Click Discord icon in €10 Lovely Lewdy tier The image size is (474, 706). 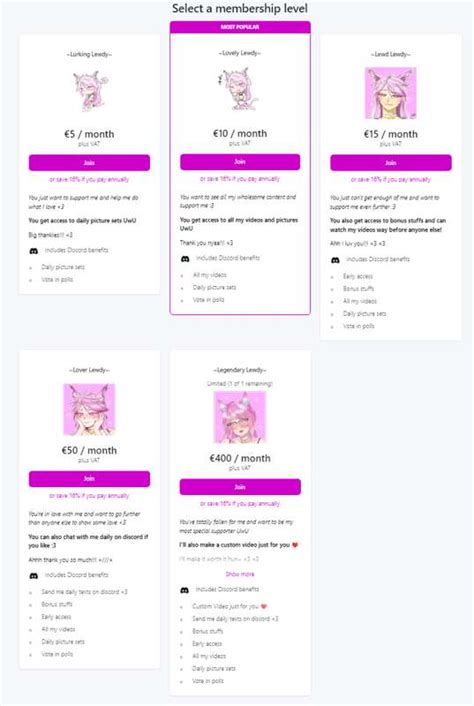[185, 259]
